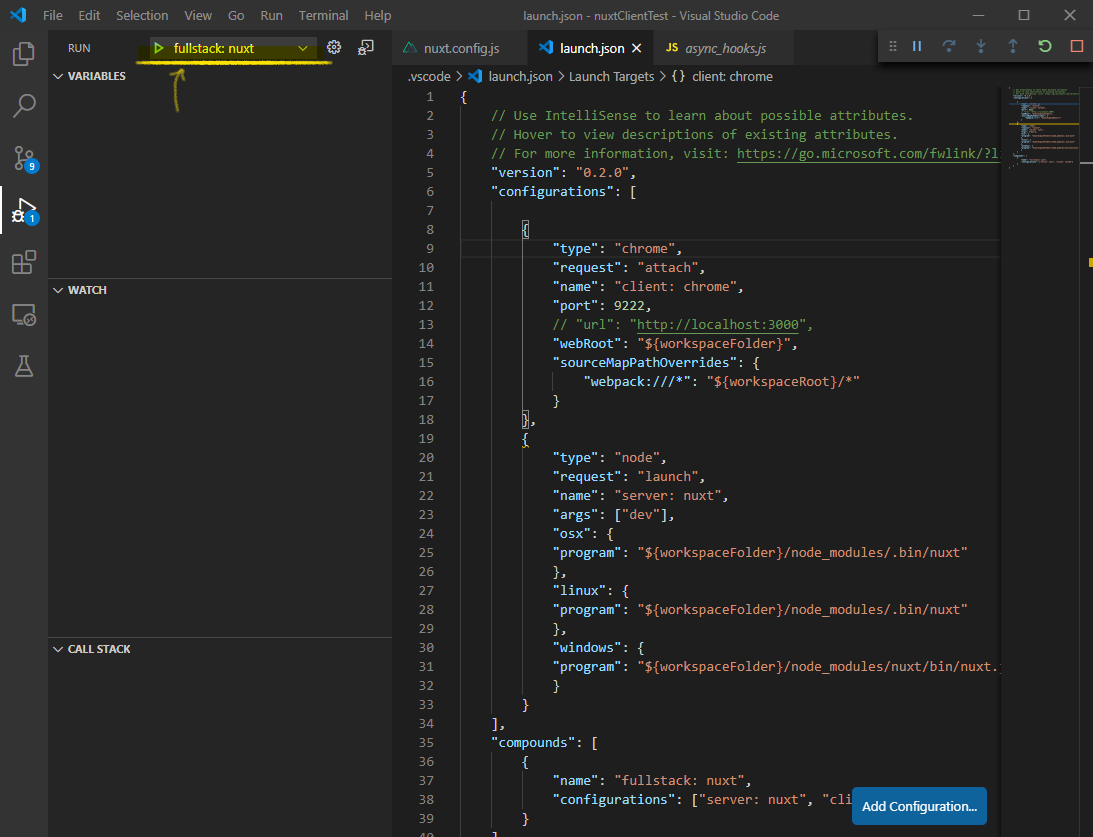
Task: Open the Explorer sidebar view
Action: 22,54
